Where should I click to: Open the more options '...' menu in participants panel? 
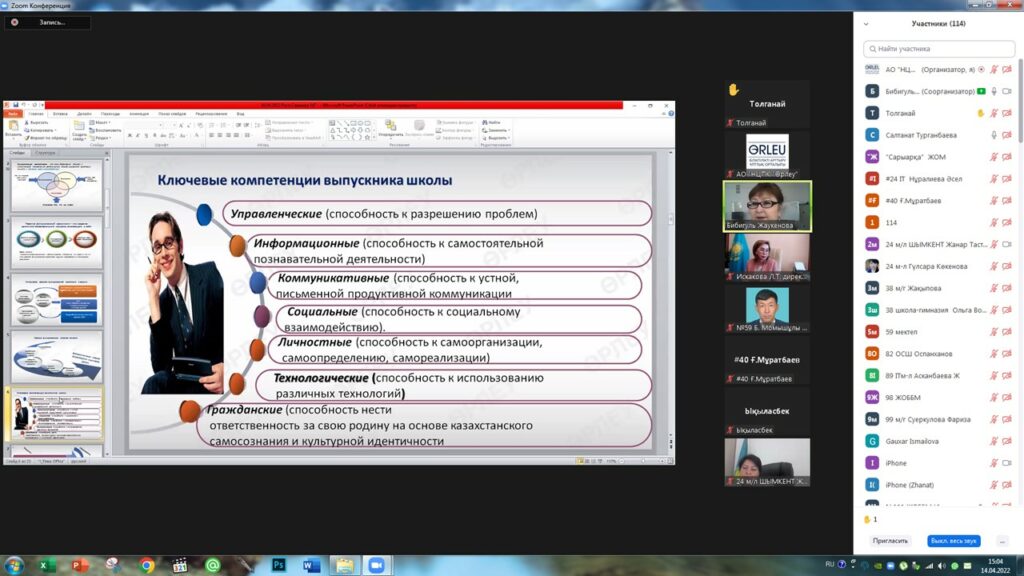coord(1003,541)
